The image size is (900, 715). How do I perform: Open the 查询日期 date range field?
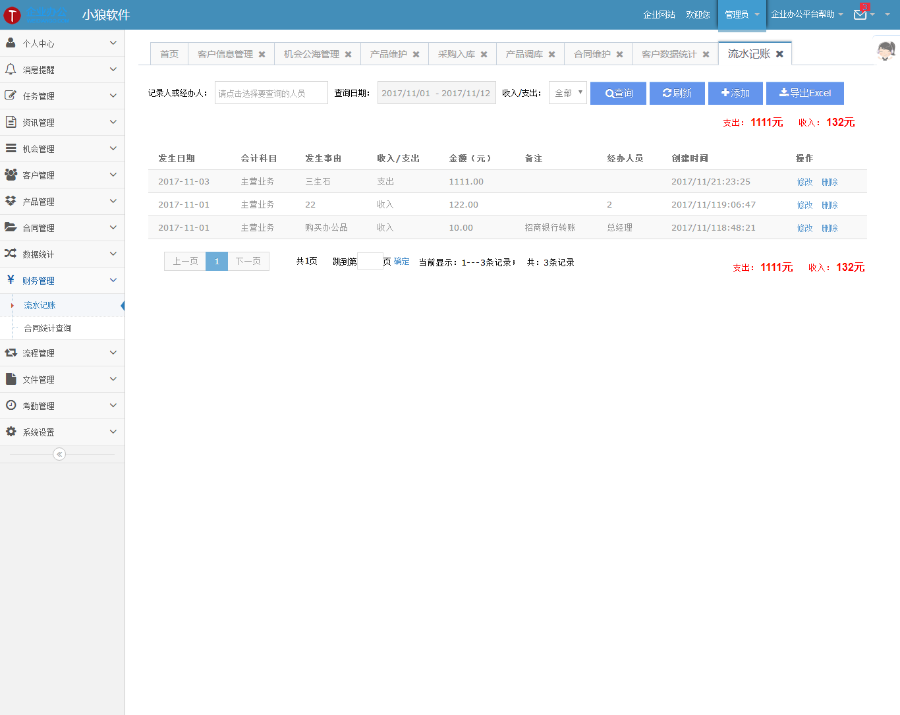[436, 93]
